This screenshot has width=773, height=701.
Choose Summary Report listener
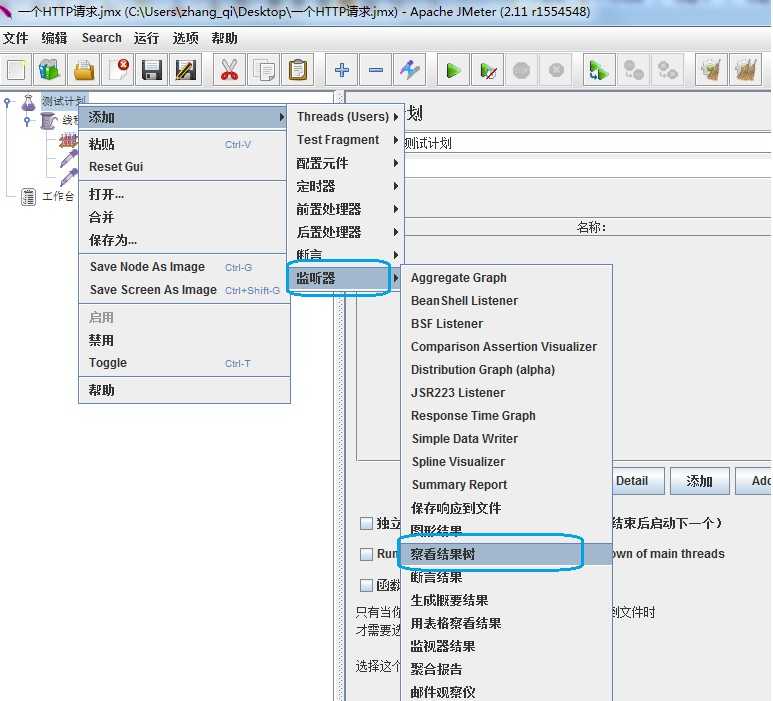click(507, 485)
